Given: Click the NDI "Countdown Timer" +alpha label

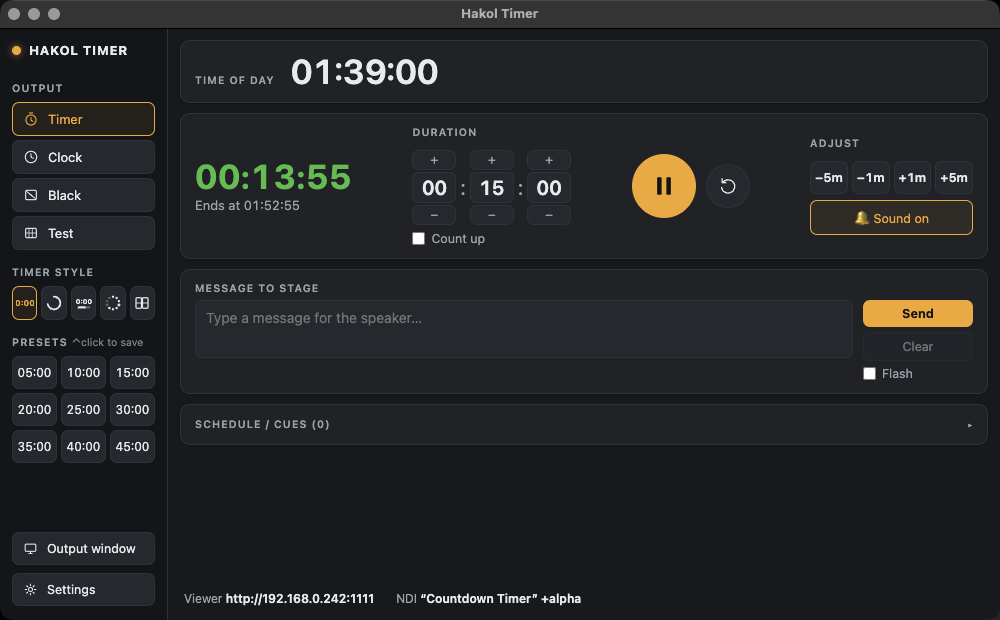Looking at the screenshot, I should pyautogui.click(x=489, y=598).
